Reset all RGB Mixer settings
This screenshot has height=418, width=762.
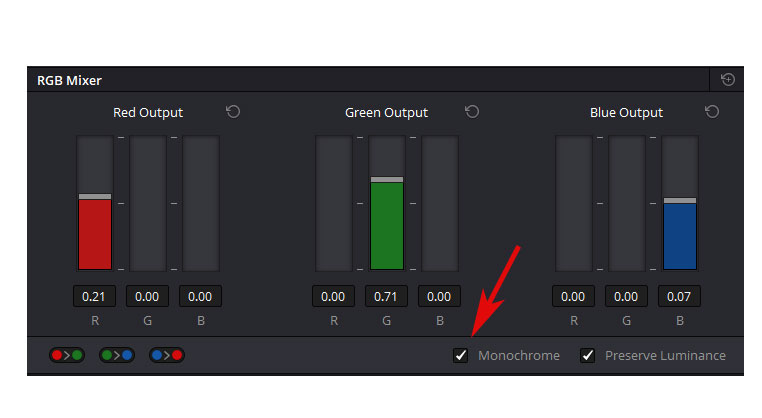tap(727, 79)
